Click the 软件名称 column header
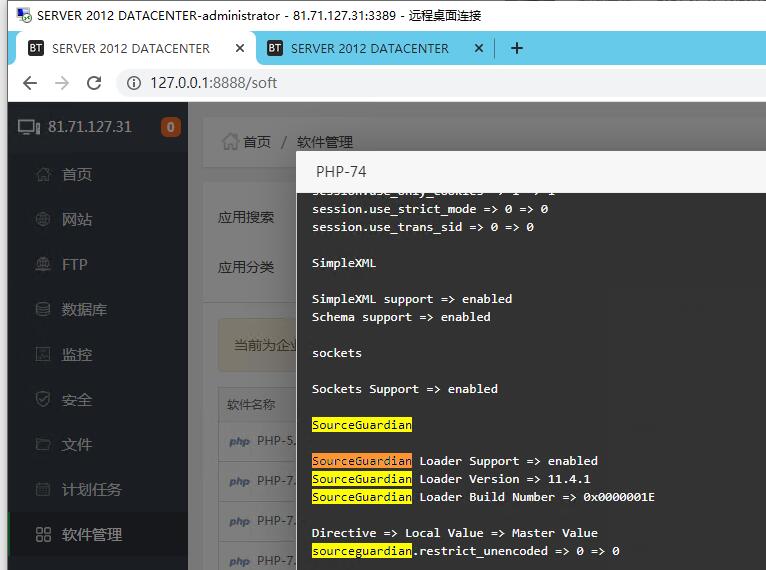Viewport: 766px width, 570px height. [251, 404]
